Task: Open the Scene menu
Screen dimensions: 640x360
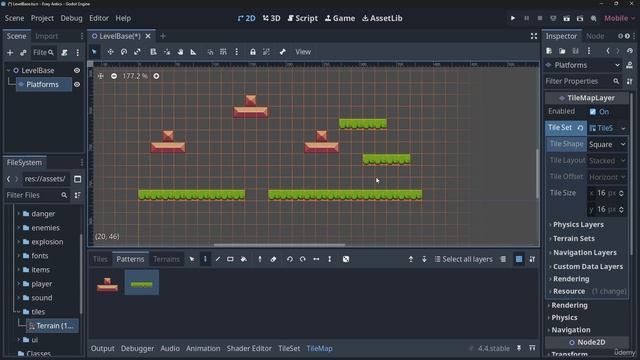Action: pyautogui.click(x=14, y=18)
